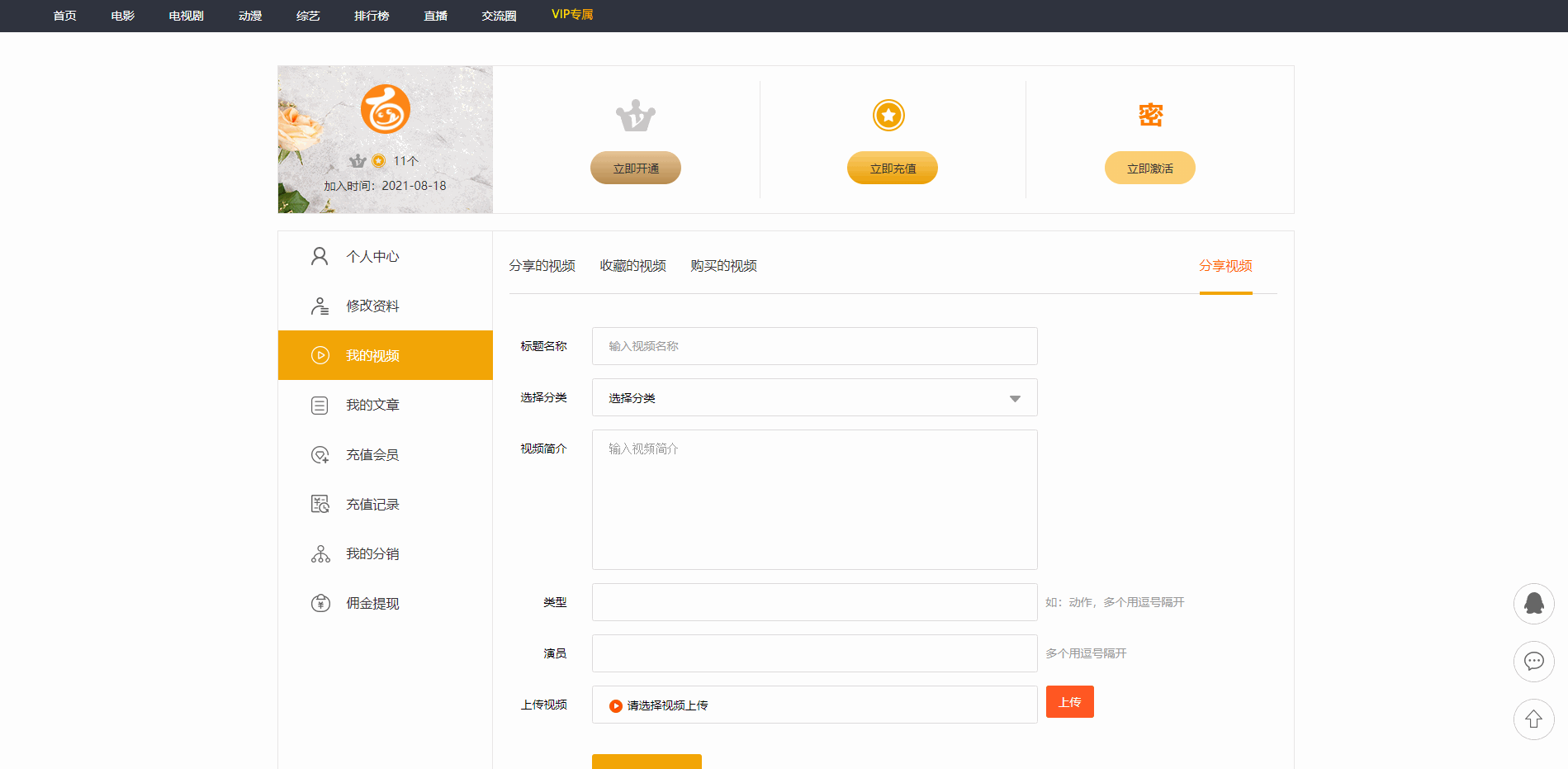
Task: Focus the 视频简介 description text area
Action: coord(813,500)
